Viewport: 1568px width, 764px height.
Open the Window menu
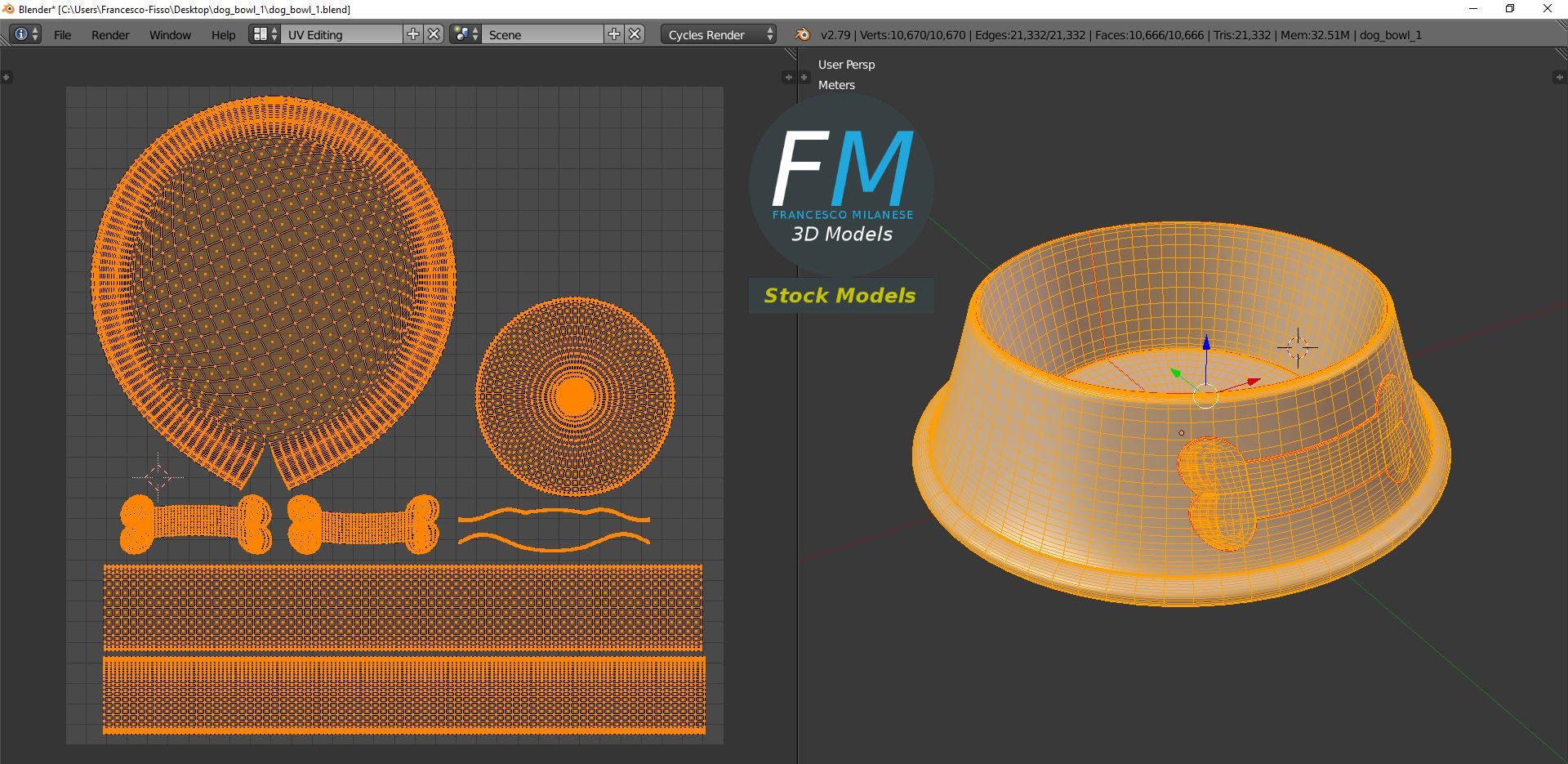click(x=170, y=35)
